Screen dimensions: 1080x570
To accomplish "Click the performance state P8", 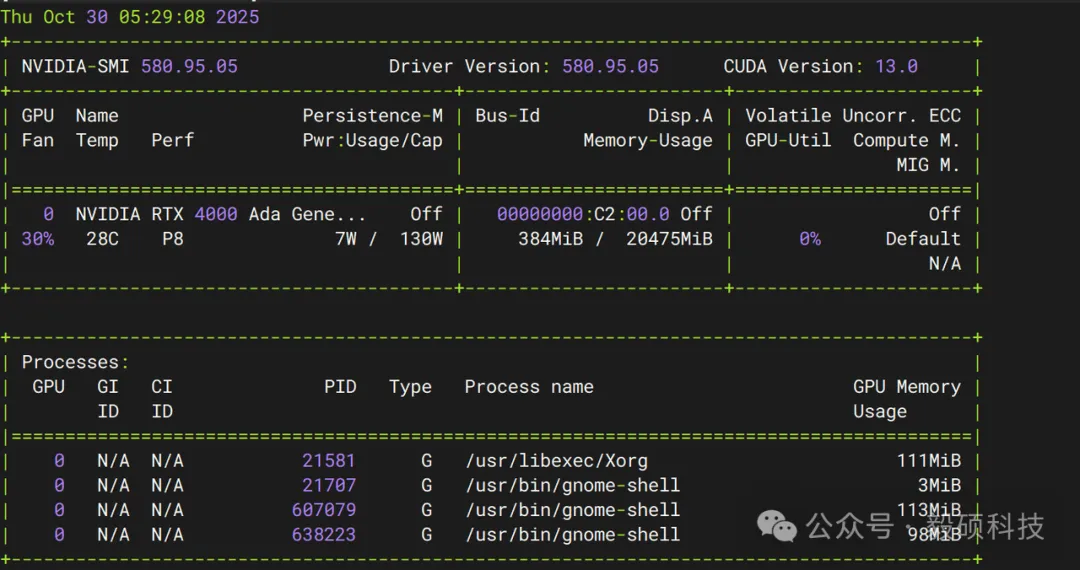I will coord(173,240).
